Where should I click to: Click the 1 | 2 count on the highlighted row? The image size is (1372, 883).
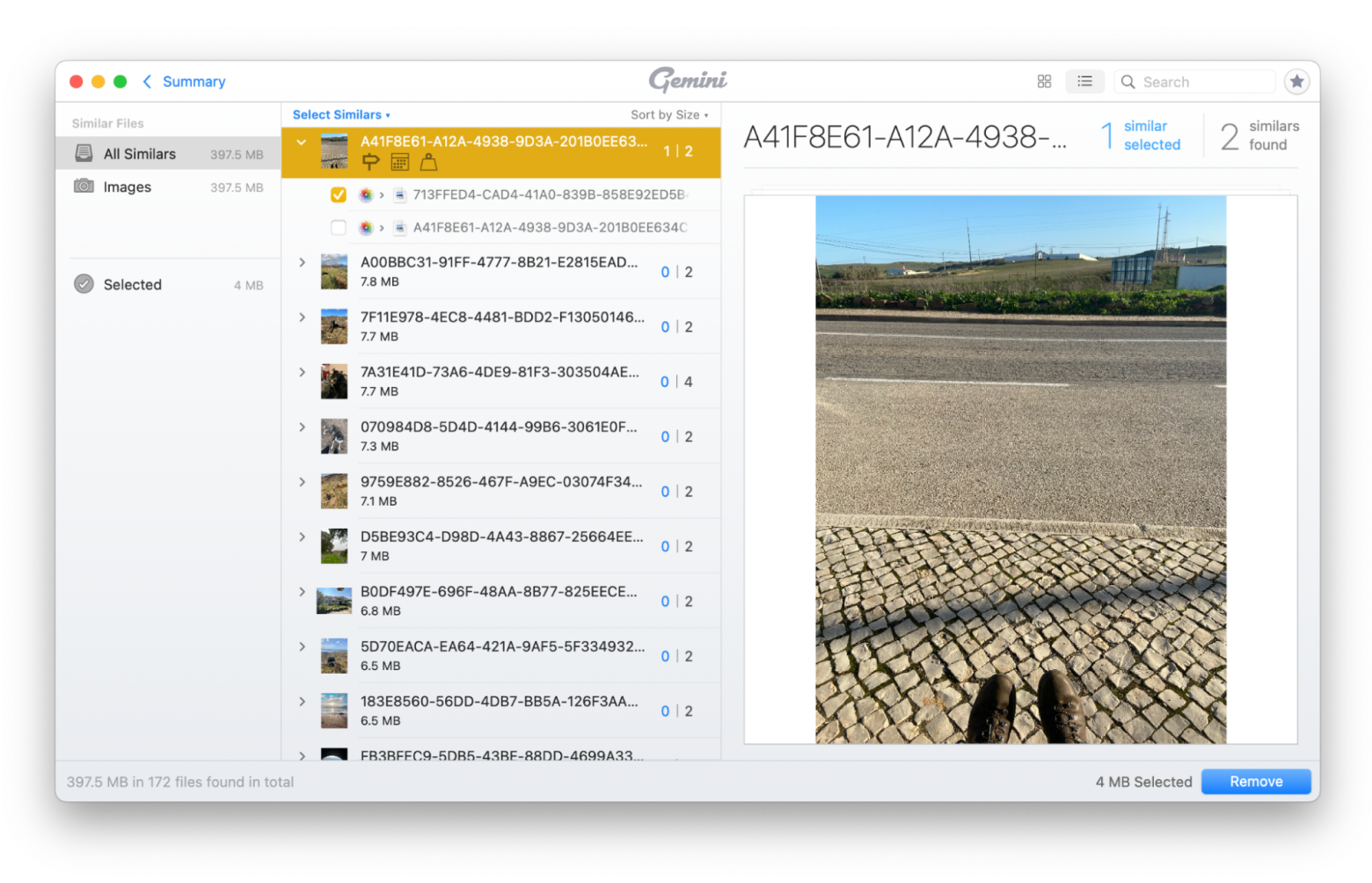(x=677, y=151)
